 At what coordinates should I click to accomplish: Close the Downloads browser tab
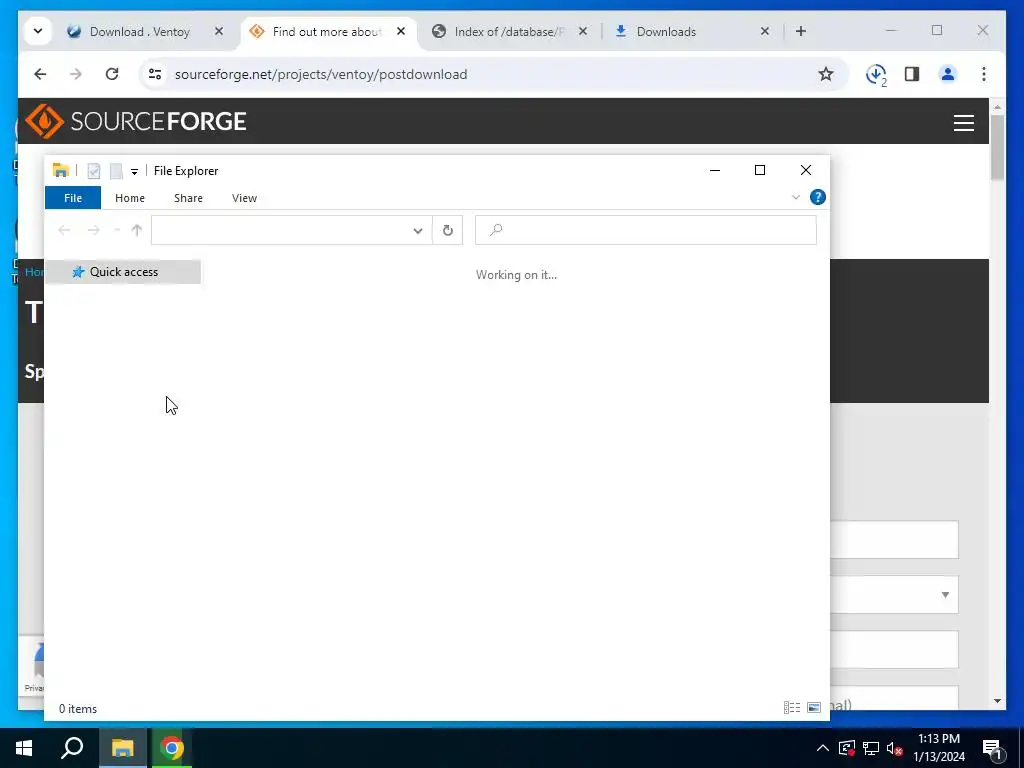tap(765, 31)
